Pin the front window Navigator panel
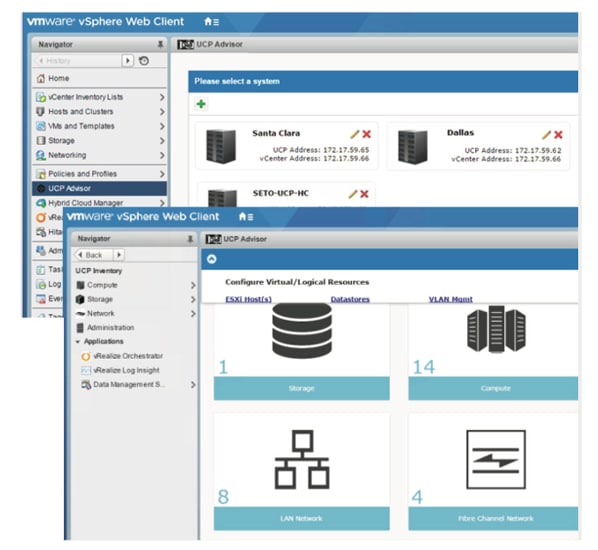This screenshot has height=550, width=598. pyautogui.click(x=190, y=239)
